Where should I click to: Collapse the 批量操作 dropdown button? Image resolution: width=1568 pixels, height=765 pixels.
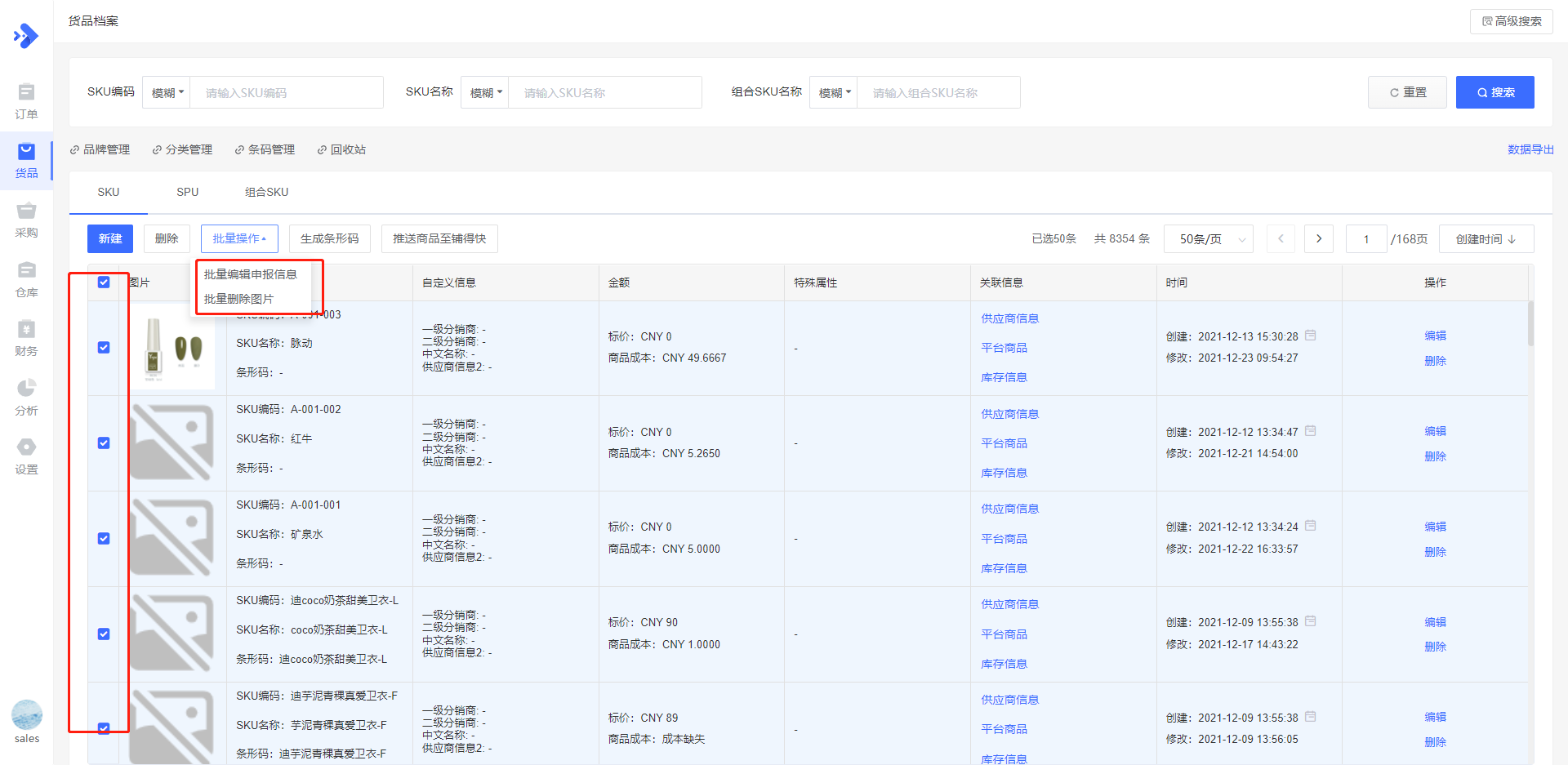[239, 238]
